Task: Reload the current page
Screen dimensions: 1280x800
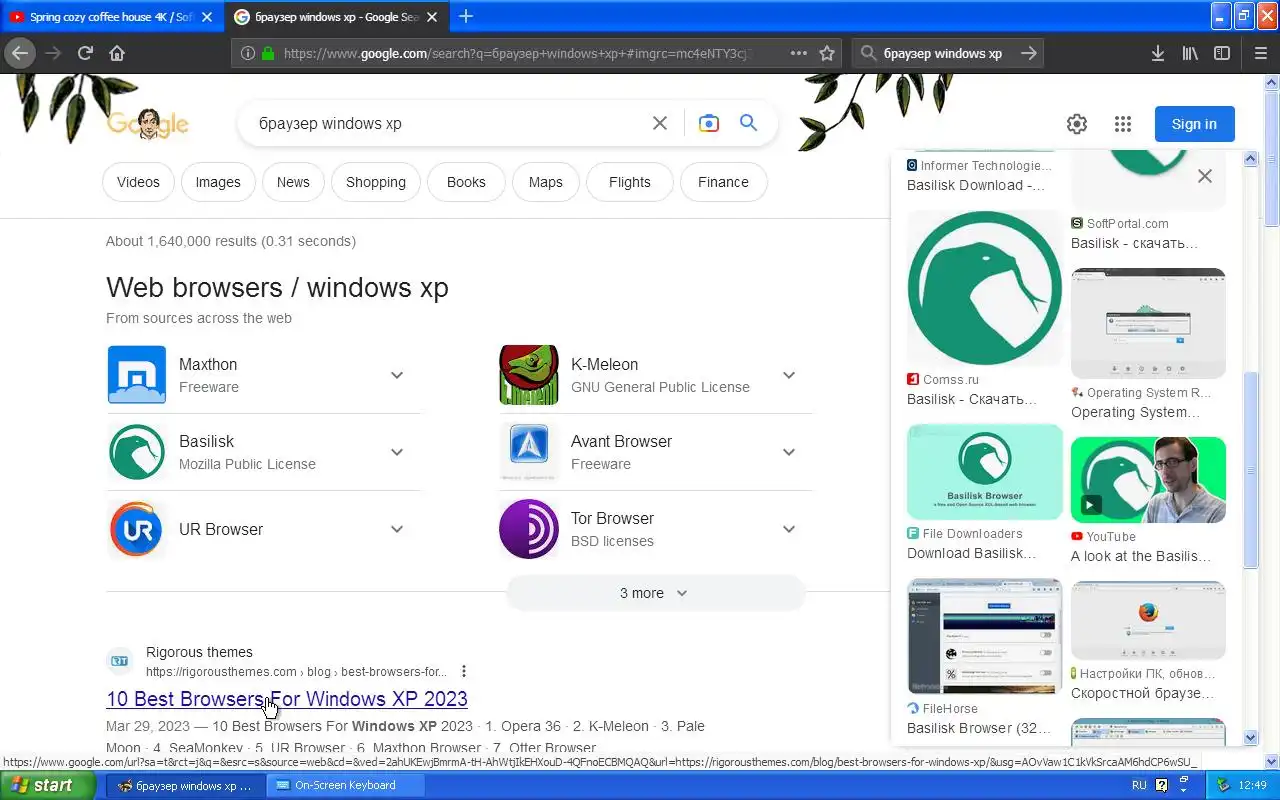Action: point(85,53)
